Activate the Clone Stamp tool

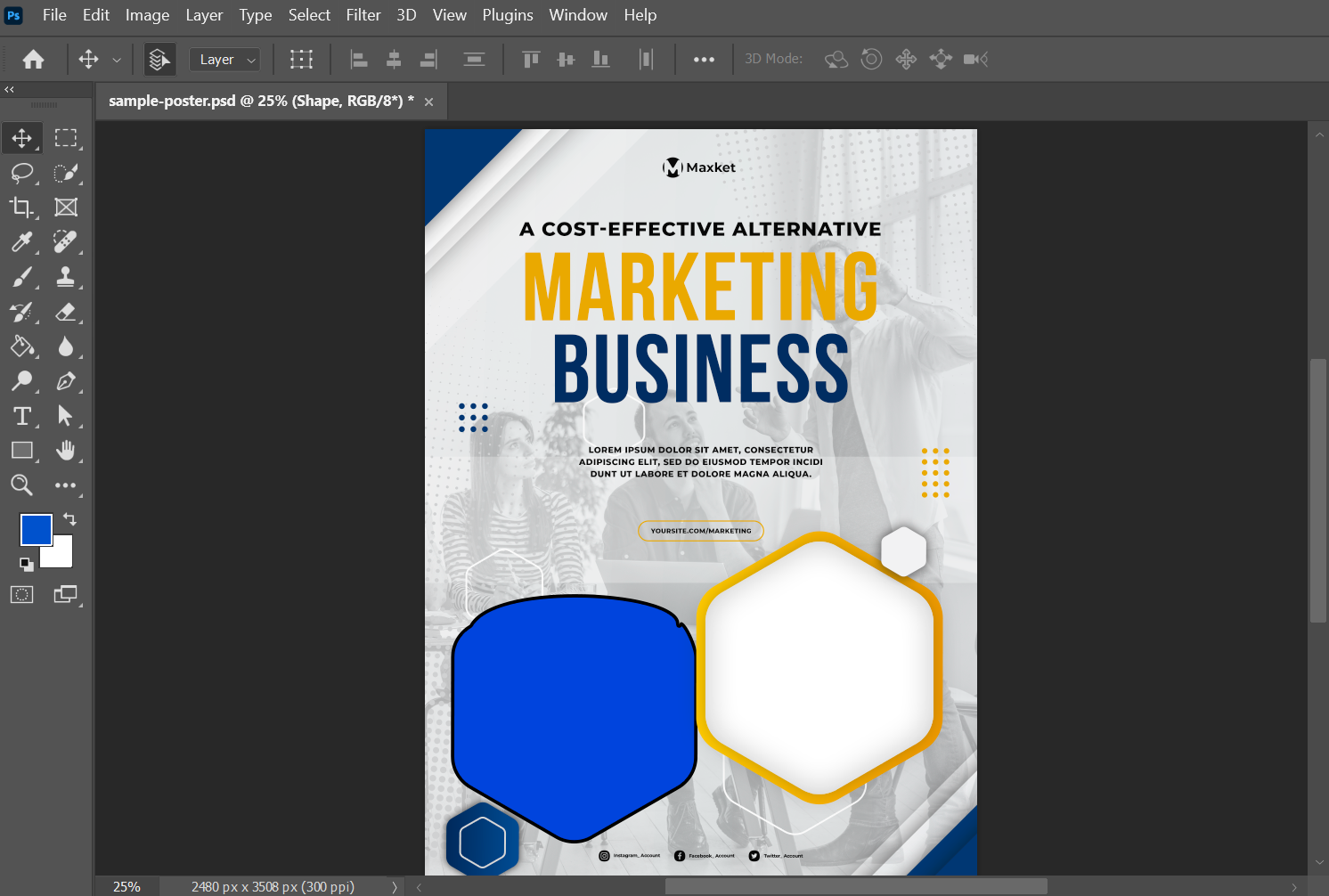point(65,277)
